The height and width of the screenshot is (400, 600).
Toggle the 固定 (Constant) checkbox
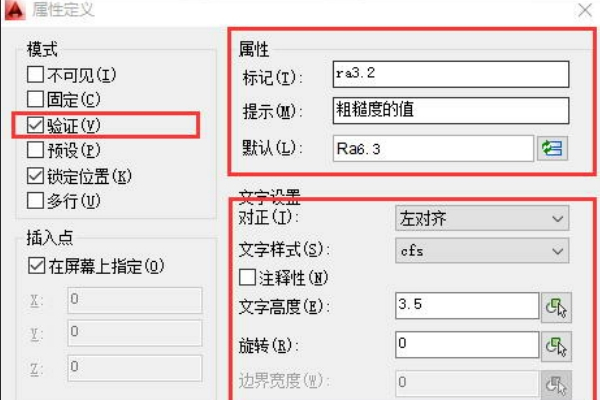tap(36, 99)
